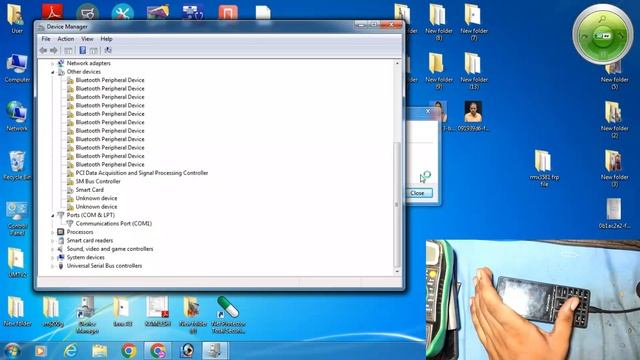Select the SM Bus Controller entry
This screenshot has height=360, width=640.
click(x=98, y=181)
